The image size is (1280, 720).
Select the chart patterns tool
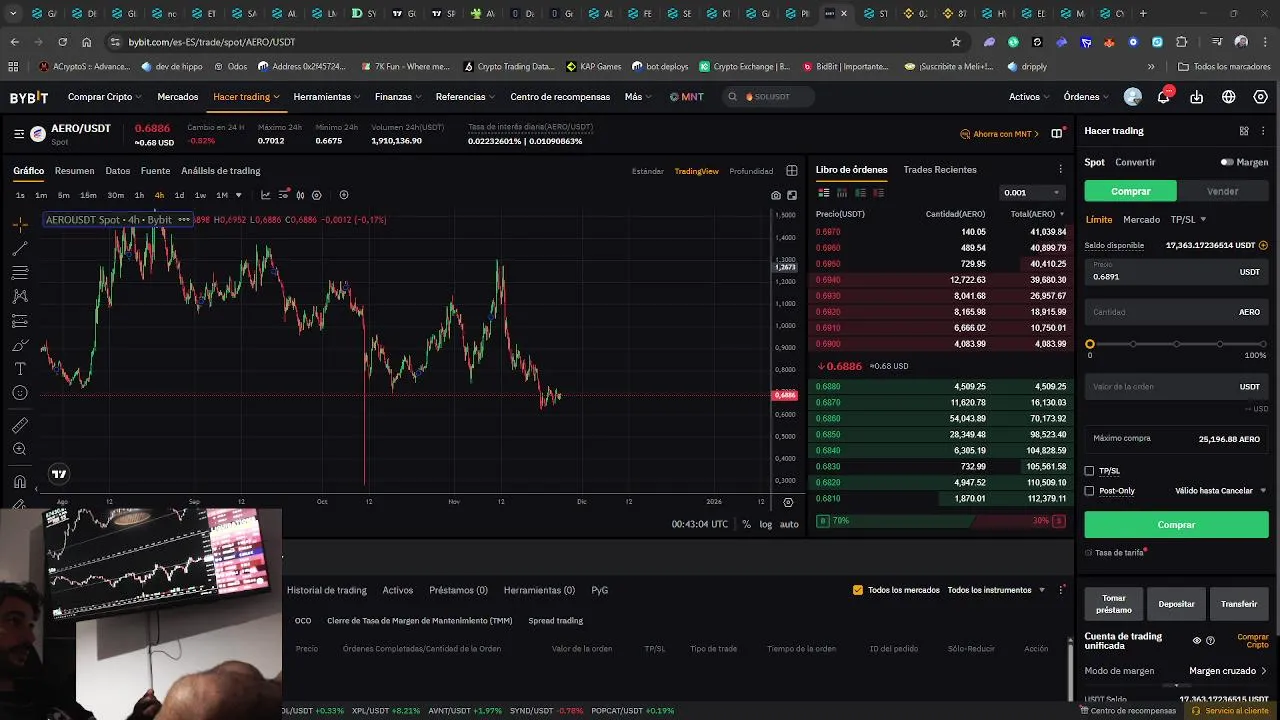(20, 296)
